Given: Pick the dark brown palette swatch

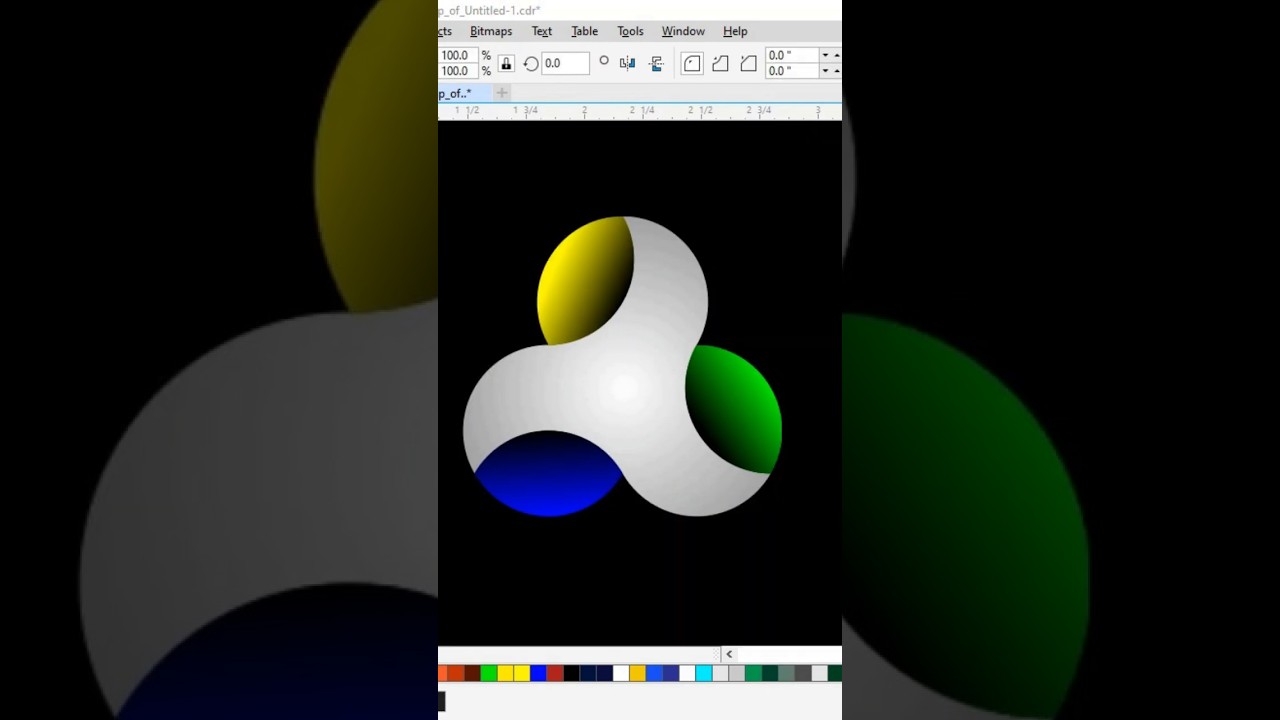Looking at the screenshot, I should [472, 674].
